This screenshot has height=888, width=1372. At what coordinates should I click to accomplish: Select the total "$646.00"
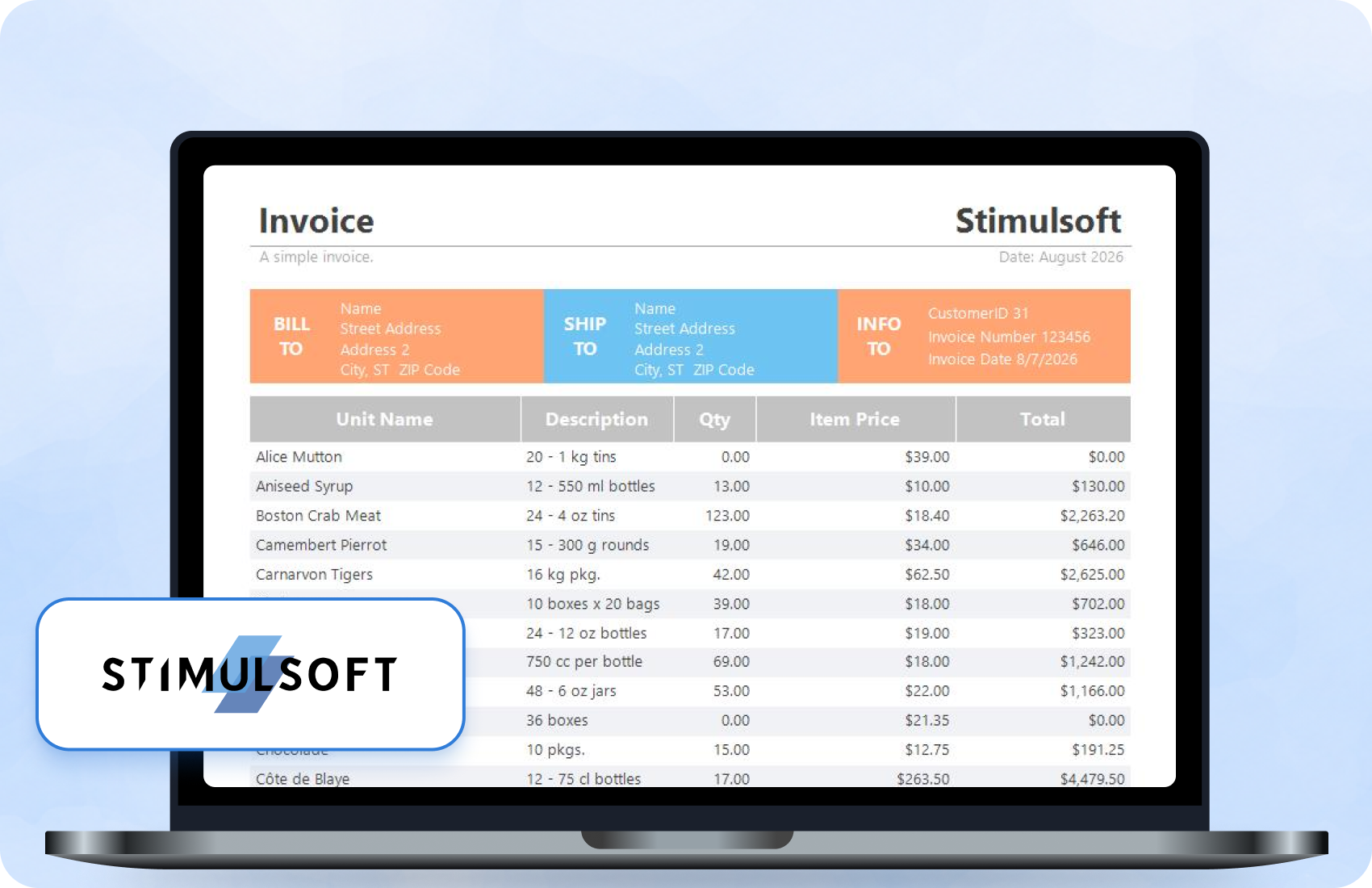[1098, 545]
